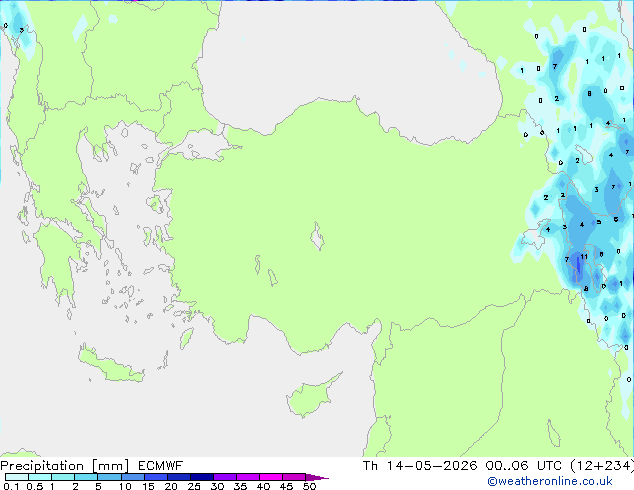Click the large salt lake in central Turkey
Image resolution: width=634 pixels, height=490 pixels.
point(317,237)
